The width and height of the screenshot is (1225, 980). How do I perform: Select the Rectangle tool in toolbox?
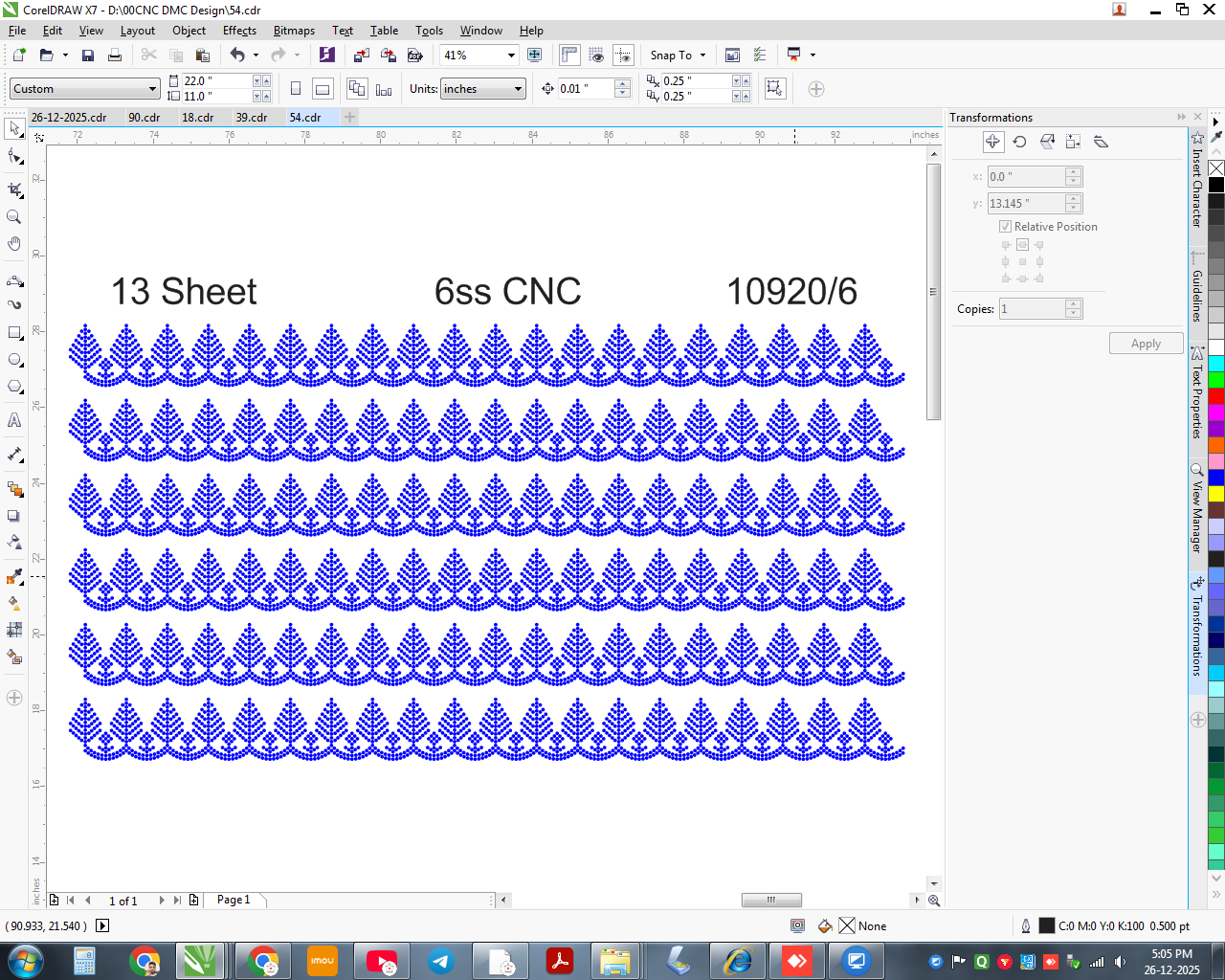click(x=14, y=333)
